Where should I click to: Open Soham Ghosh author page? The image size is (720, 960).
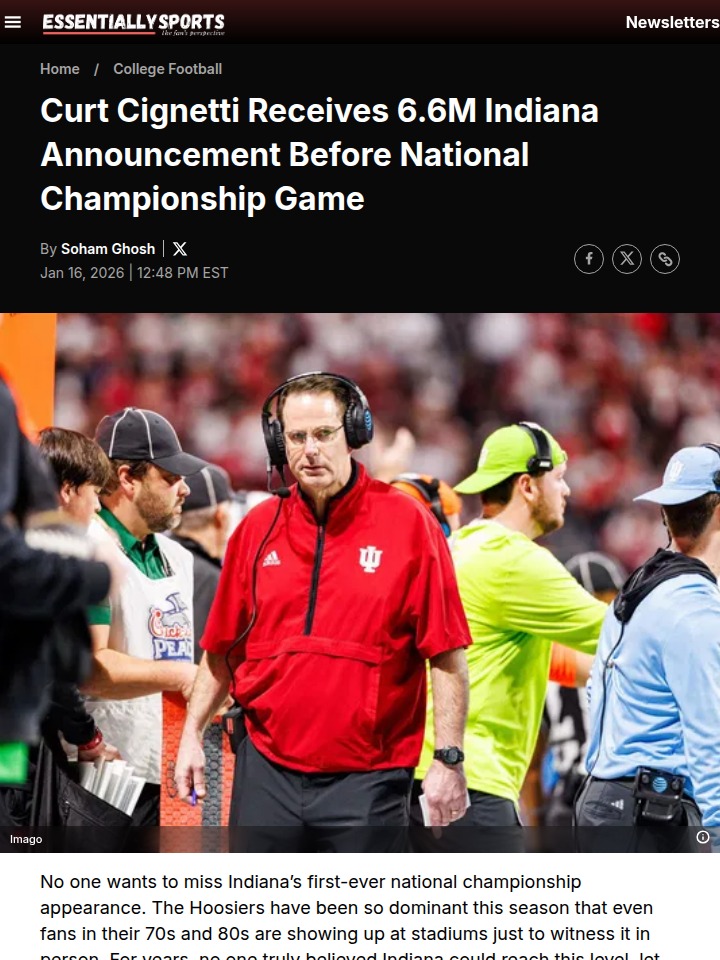pyautogui.click(x=108, y=249)
